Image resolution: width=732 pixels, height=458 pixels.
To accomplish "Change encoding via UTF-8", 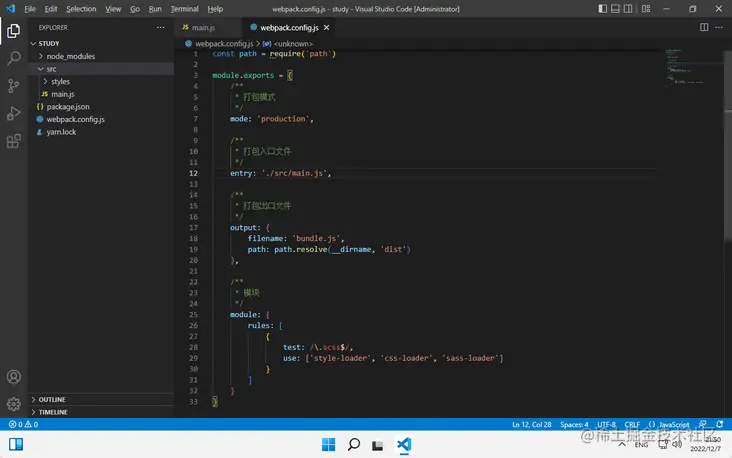I will pyautogui.click(x=606, y=424).
